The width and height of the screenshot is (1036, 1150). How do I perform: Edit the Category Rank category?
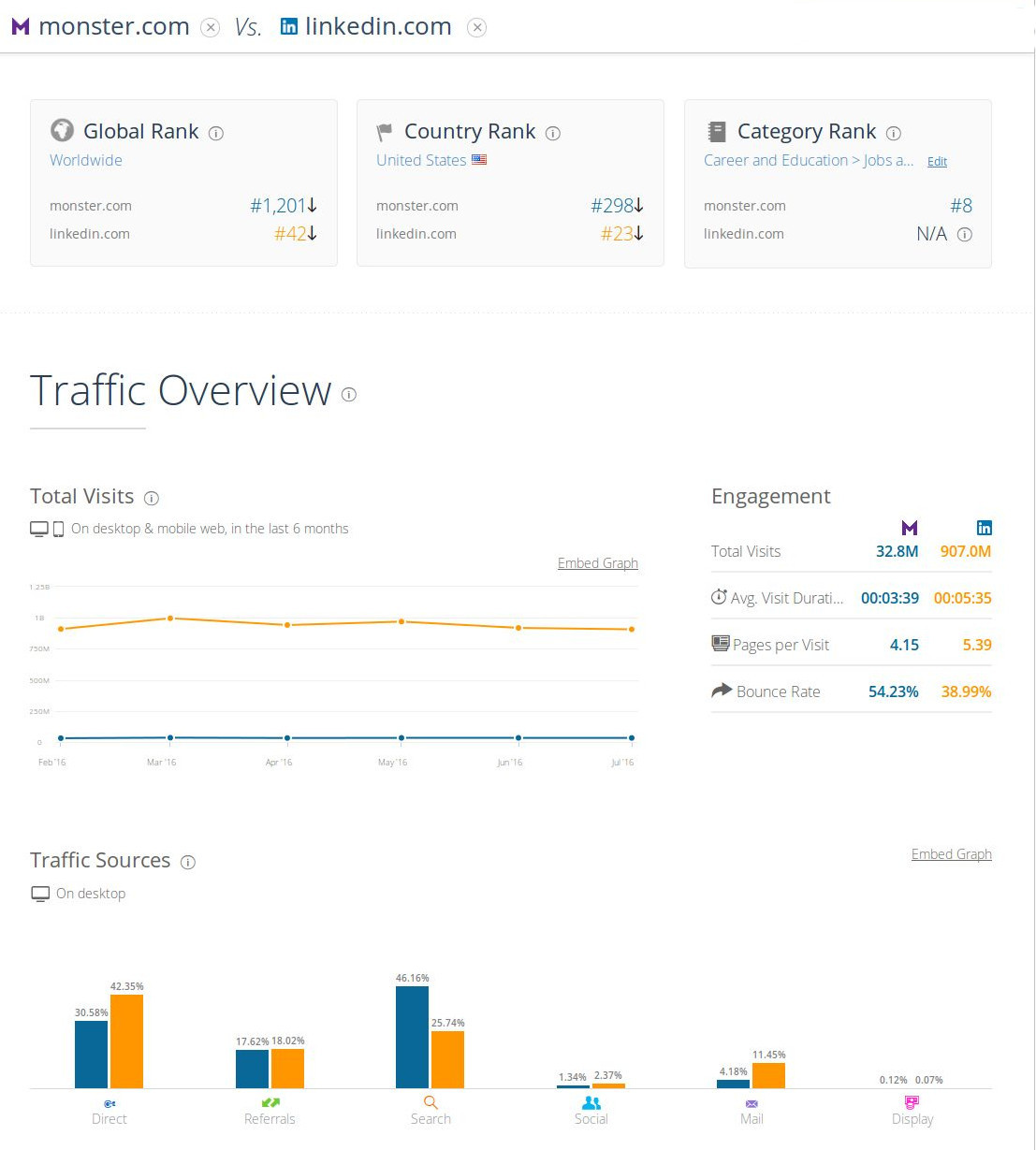(x=937, y=162)
